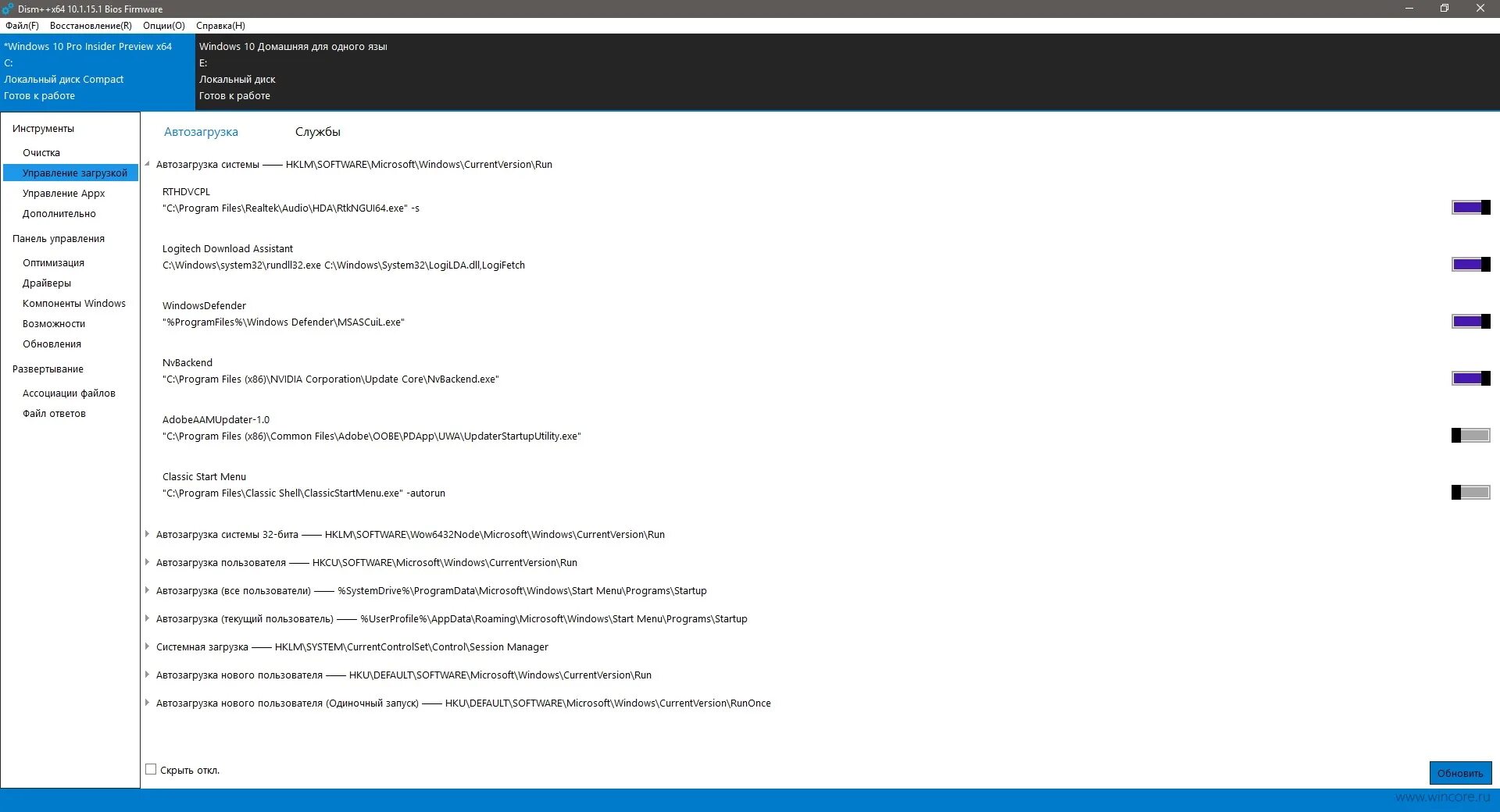Viewport: 1500px width, 812px height.
Task: Switch to the Службы tab
Action: 318,132
